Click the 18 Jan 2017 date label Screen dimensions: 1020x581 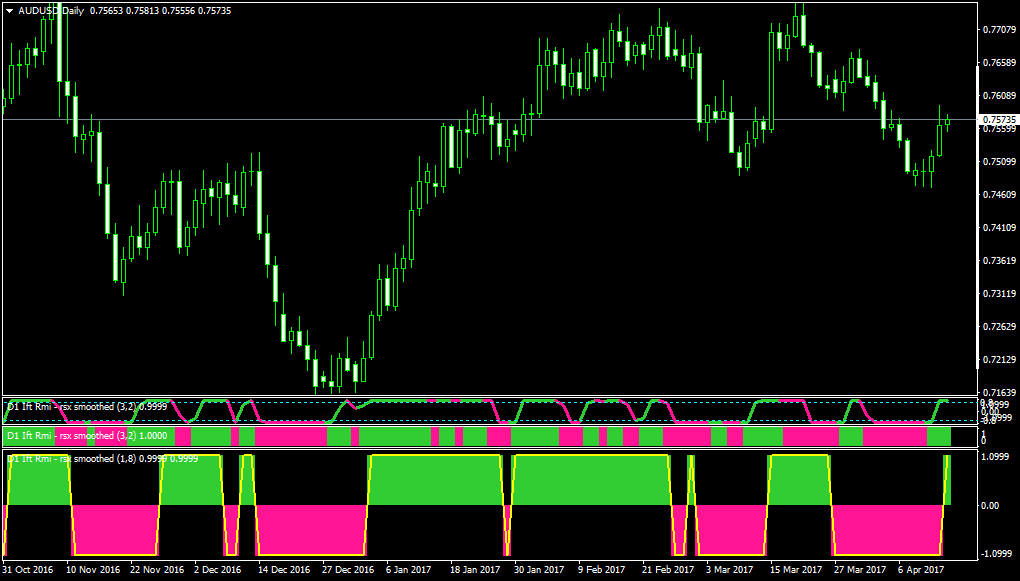coord(476,569)
